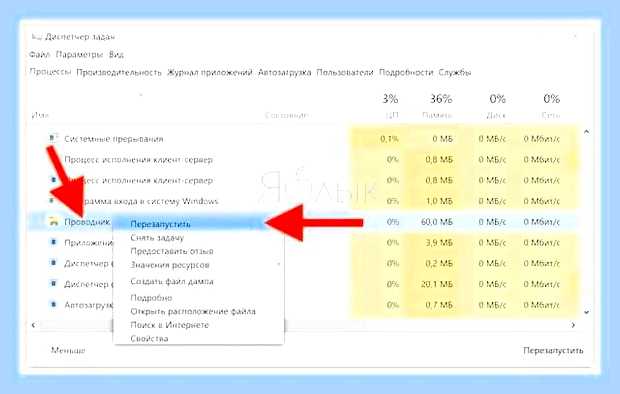Click the icon of the Диспетчер row using 0,2 МБ
Viewport: 620px width, 394px height.
click(53, 263)
